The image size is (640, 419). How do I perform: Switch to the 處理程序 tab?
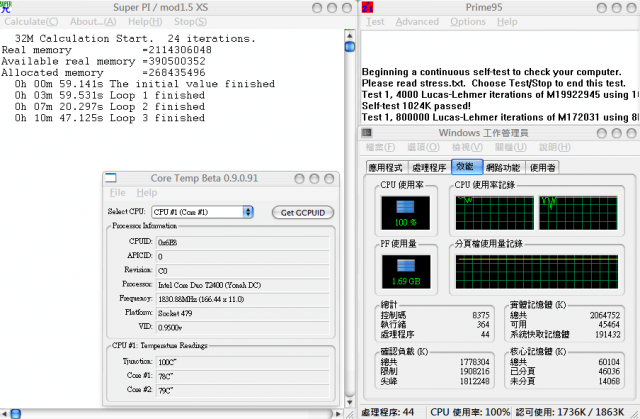click(x=429, y=168)
